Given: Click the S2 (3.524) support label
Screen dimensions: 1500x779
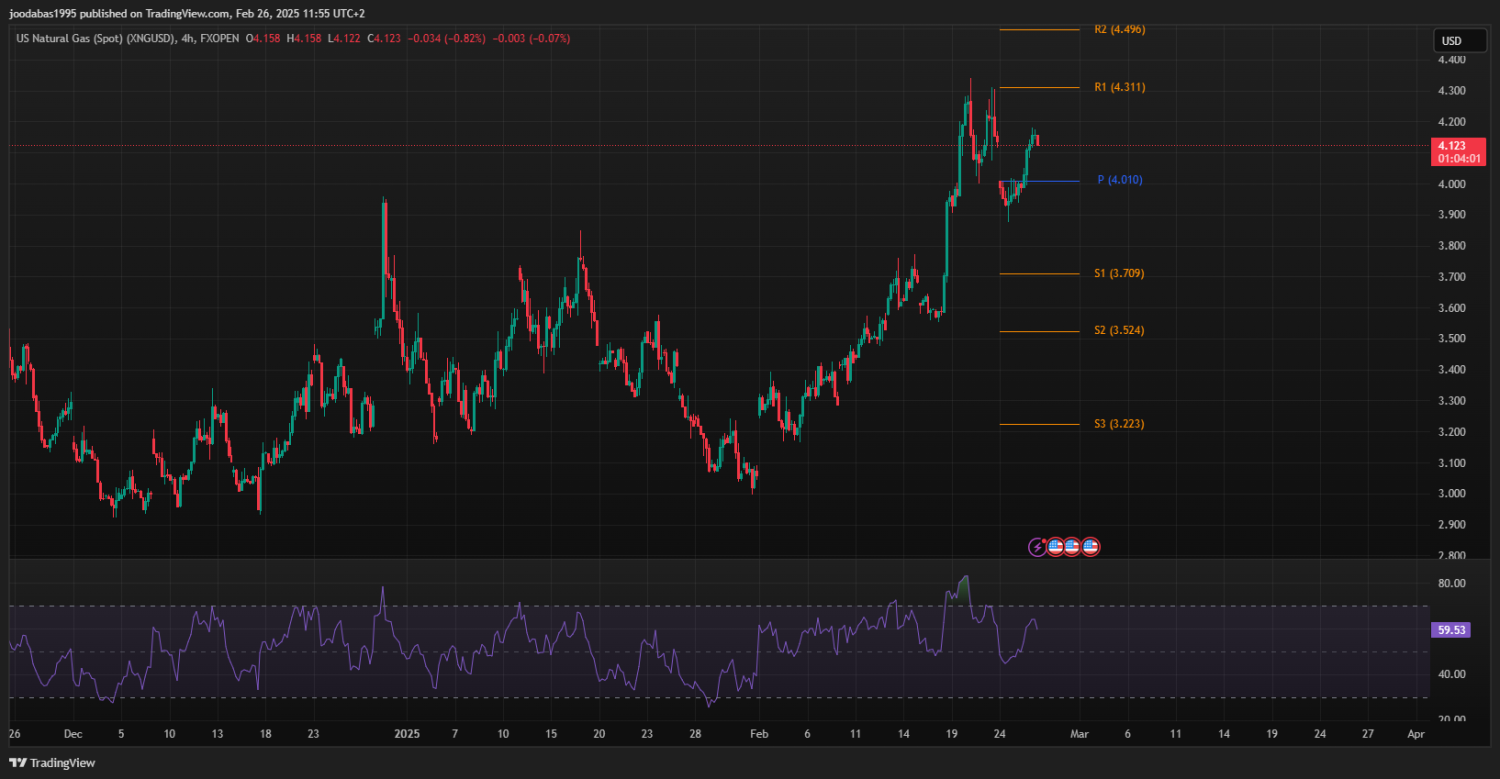Looking at the screenshot, I should (1118, 331).
